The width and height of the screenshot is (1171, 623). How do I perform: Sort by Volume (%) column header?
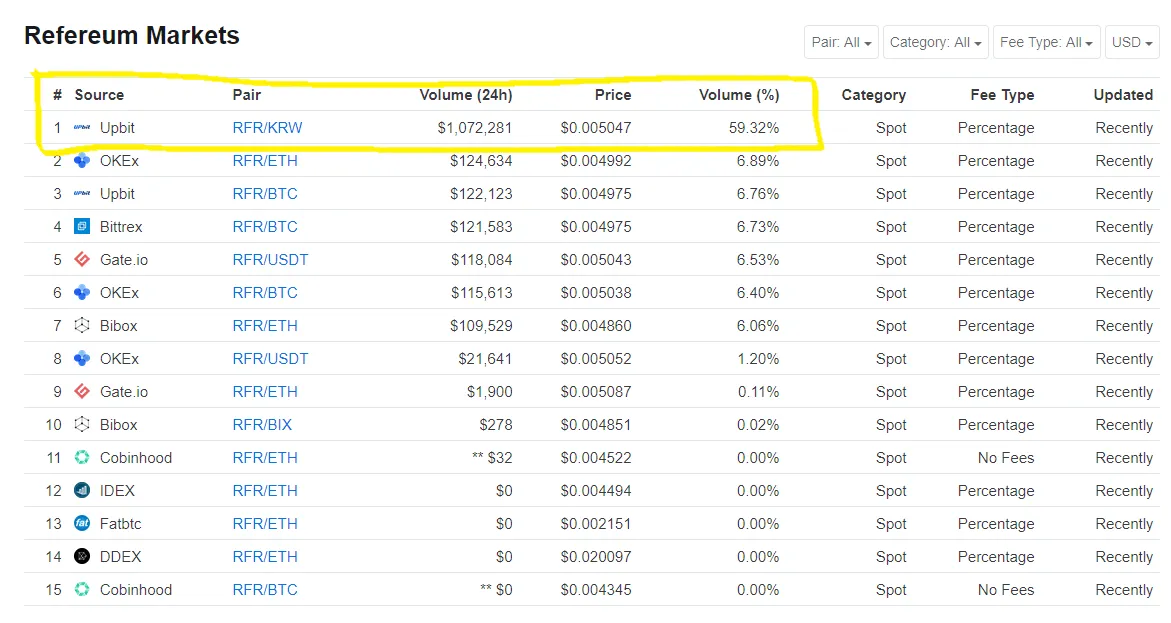pos(739,95)
